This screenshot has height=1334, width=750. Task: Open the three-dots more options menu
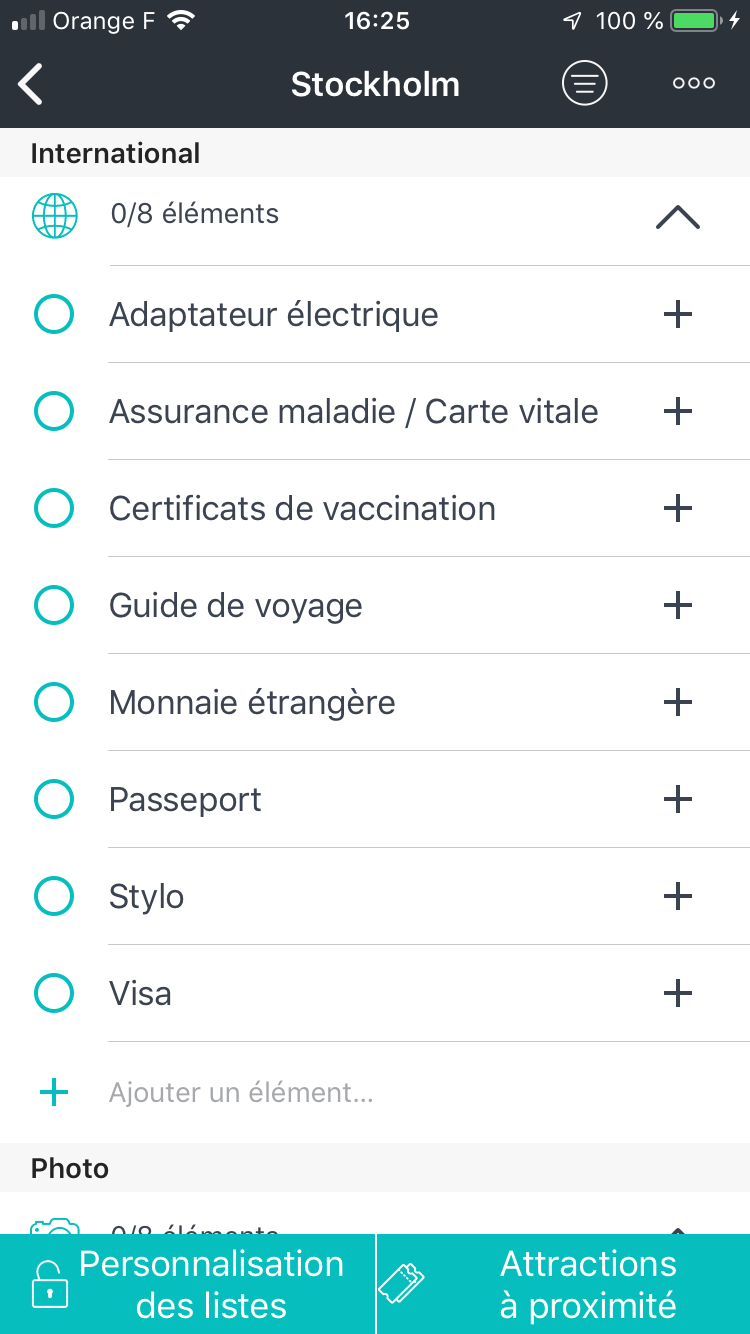pos(693,83)
